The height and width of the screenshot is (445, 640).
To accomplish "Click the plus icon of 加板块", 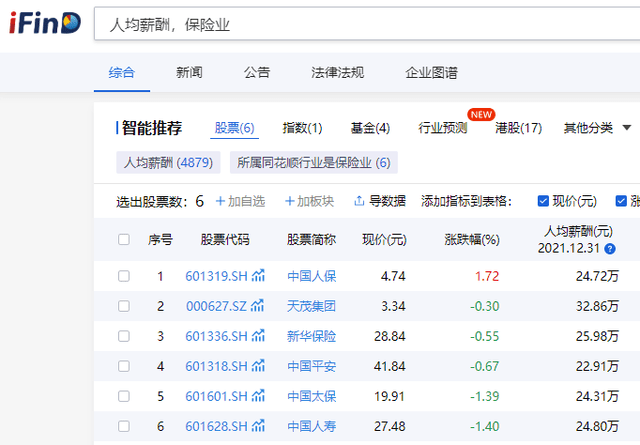I will pyautogui.click(x=290, y=201).
